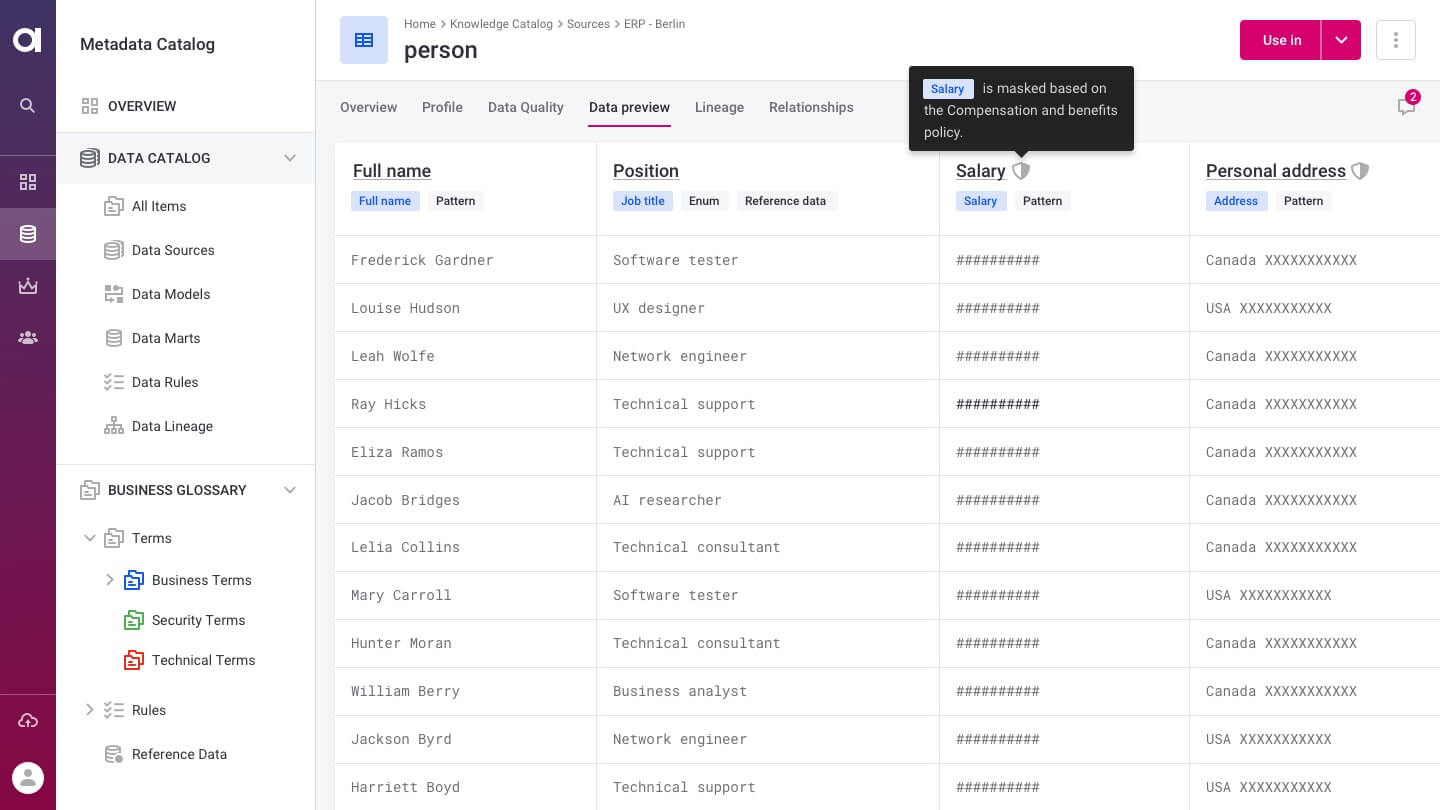Screen dimensions: 1440x810
Task: Open the user profile avatar at bottom left
Action: [x=28, y=778]
